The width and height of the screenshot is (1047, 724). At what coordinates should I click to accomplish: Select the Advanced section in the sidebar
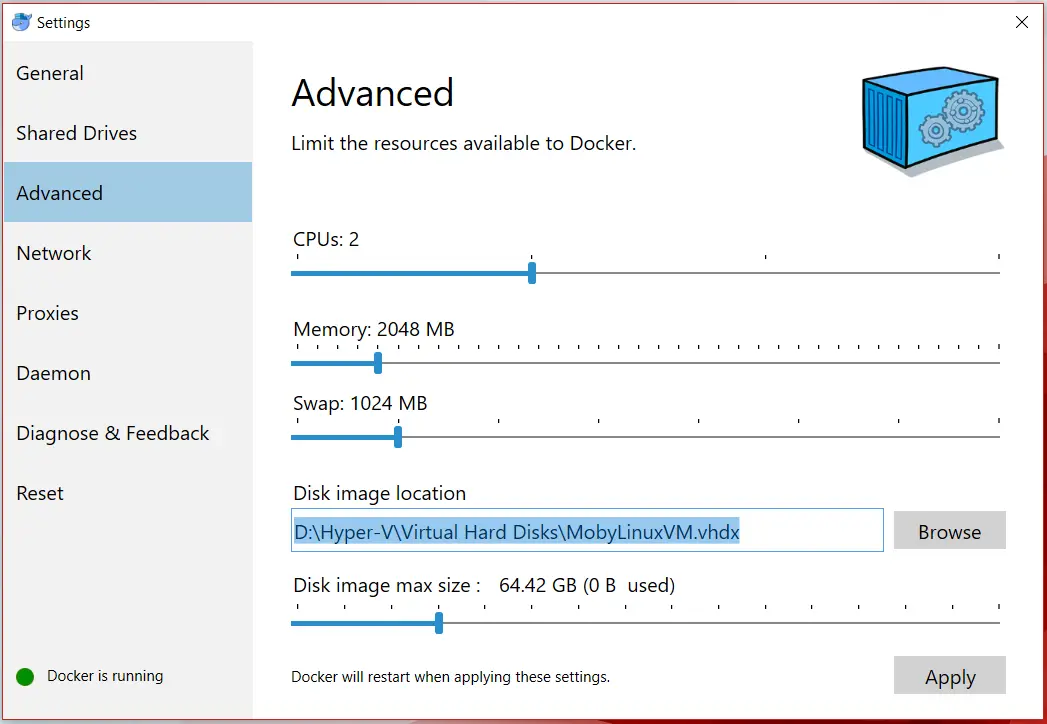[59, 192]
